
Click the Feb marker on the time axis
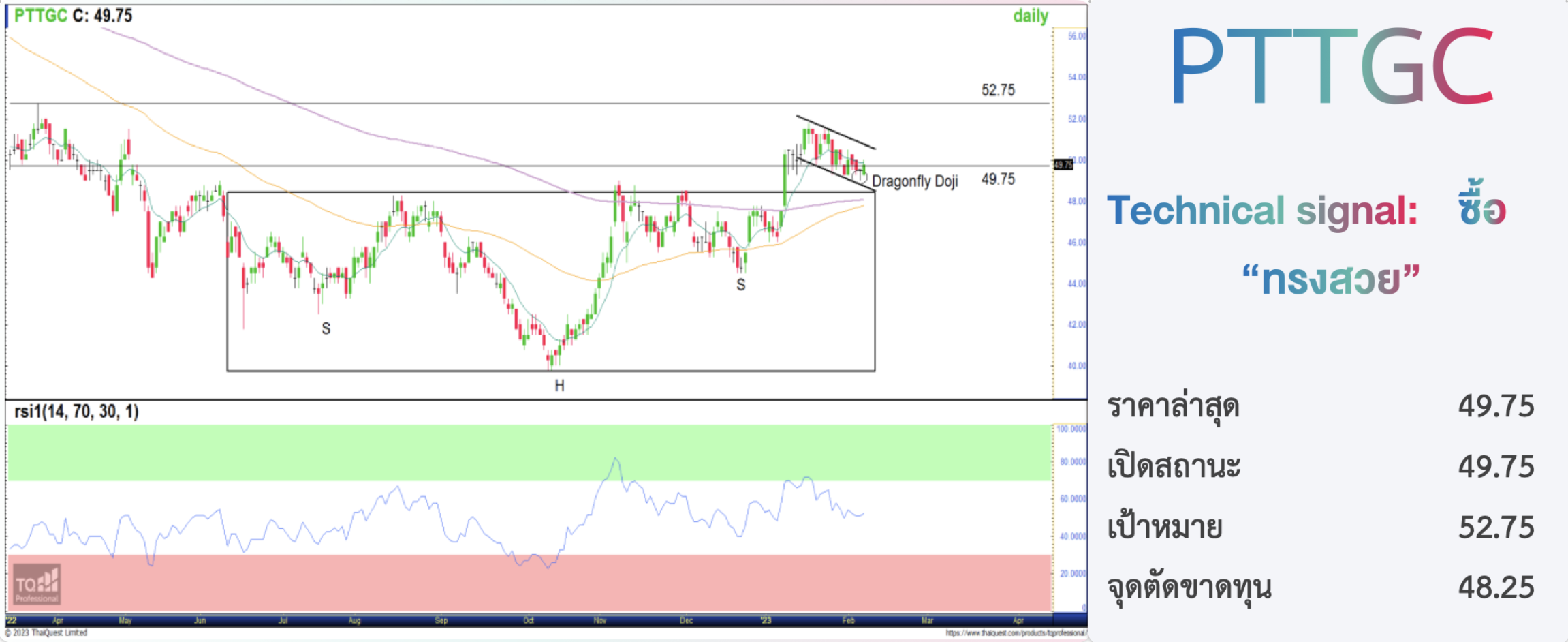[x=848, y=620]
